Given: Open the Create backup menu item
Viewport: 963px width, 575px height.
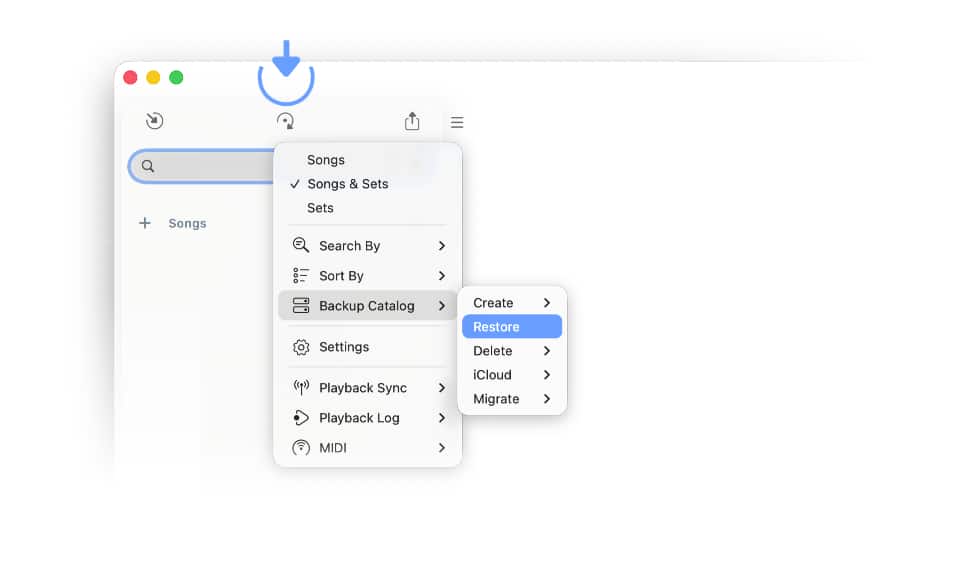Looking at the screenshot, I should [x=512, y=303].
